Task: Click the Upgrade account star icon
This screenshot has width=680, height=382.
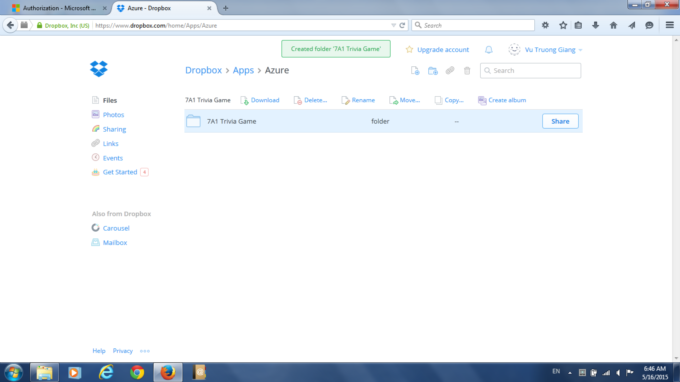Action: [x=409, y=49]
